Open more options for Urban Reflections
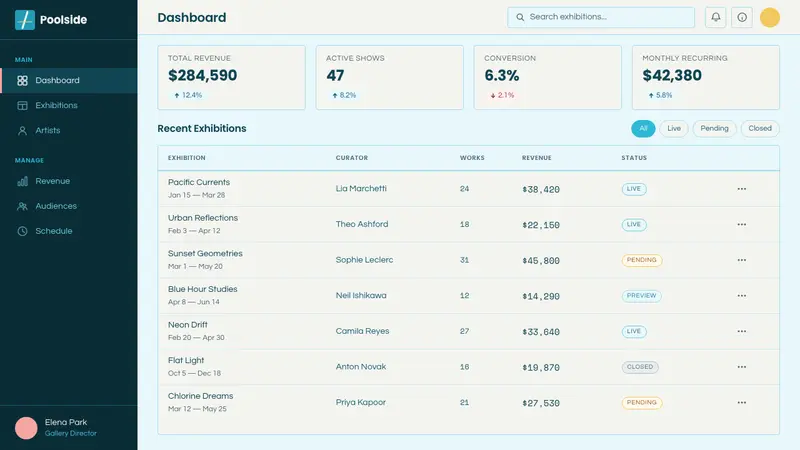Image resolution: width=800 pixels, height=450 pixels. [x=742, y=224]
